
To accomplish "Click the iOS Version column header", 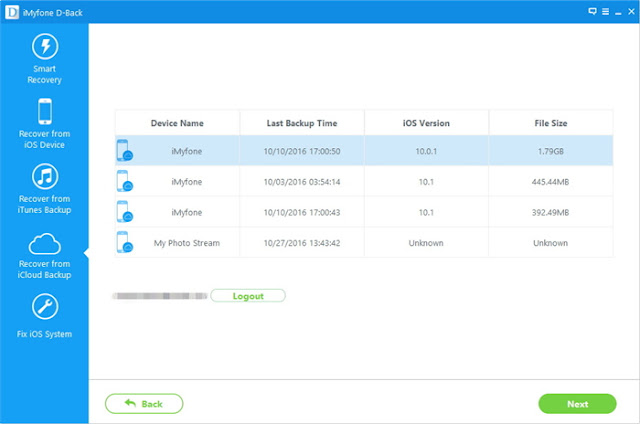I will [426, 123].
